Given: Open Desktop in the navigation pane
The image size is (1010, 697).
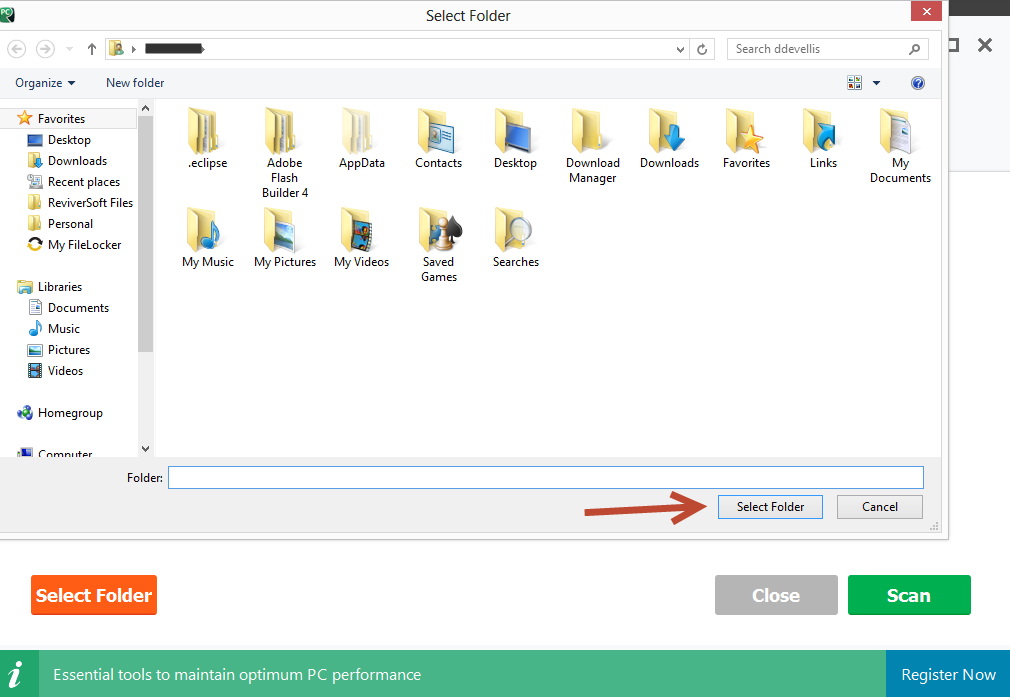Looking at the screenshot, I should click(69, 140).
